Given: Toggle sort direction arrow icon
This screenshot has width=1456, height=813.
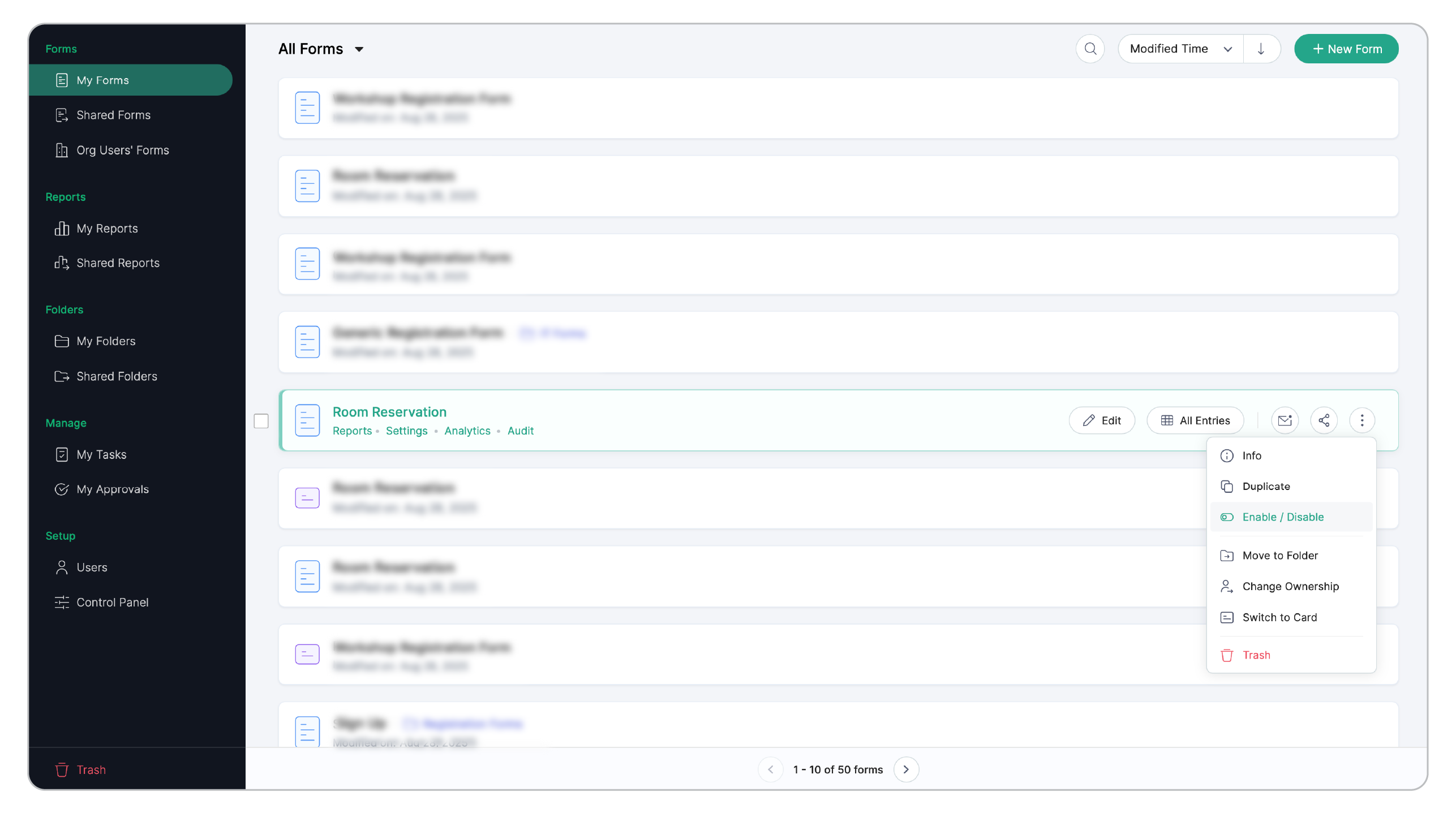Looking at the screenshot, I should [x=1261, y=49].
